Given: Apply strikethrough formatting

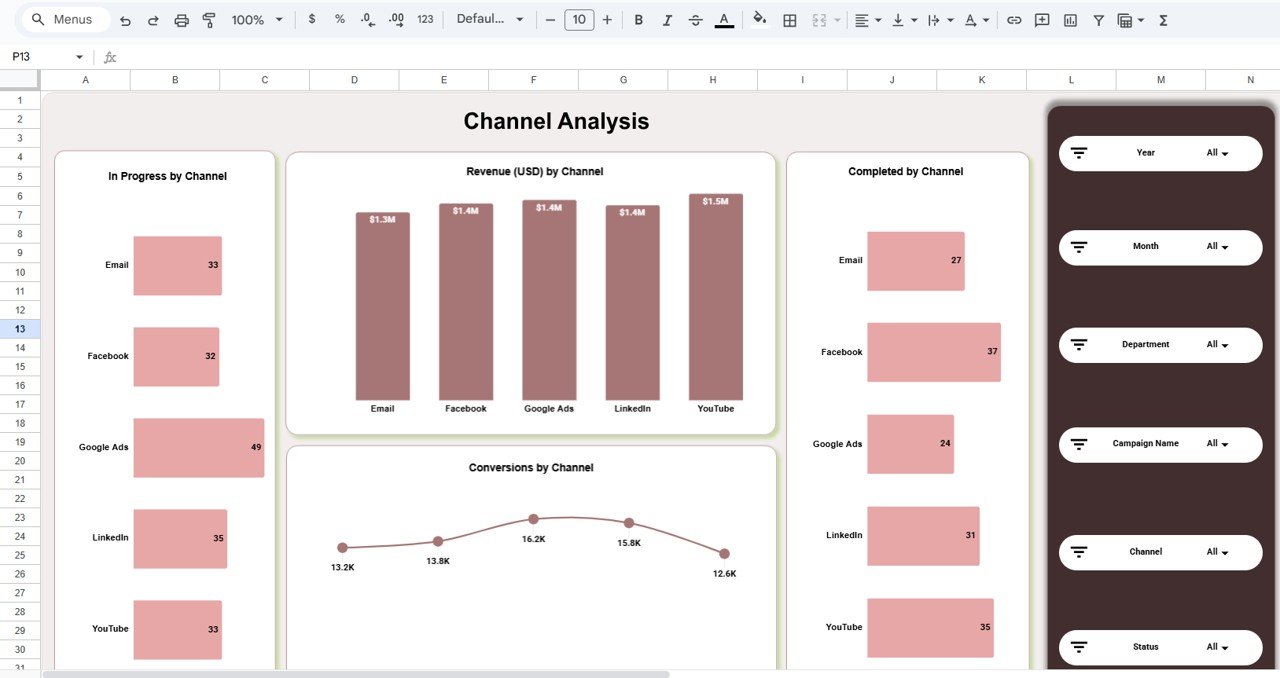Looking at the screenshot, I should (x=695, y=19).
